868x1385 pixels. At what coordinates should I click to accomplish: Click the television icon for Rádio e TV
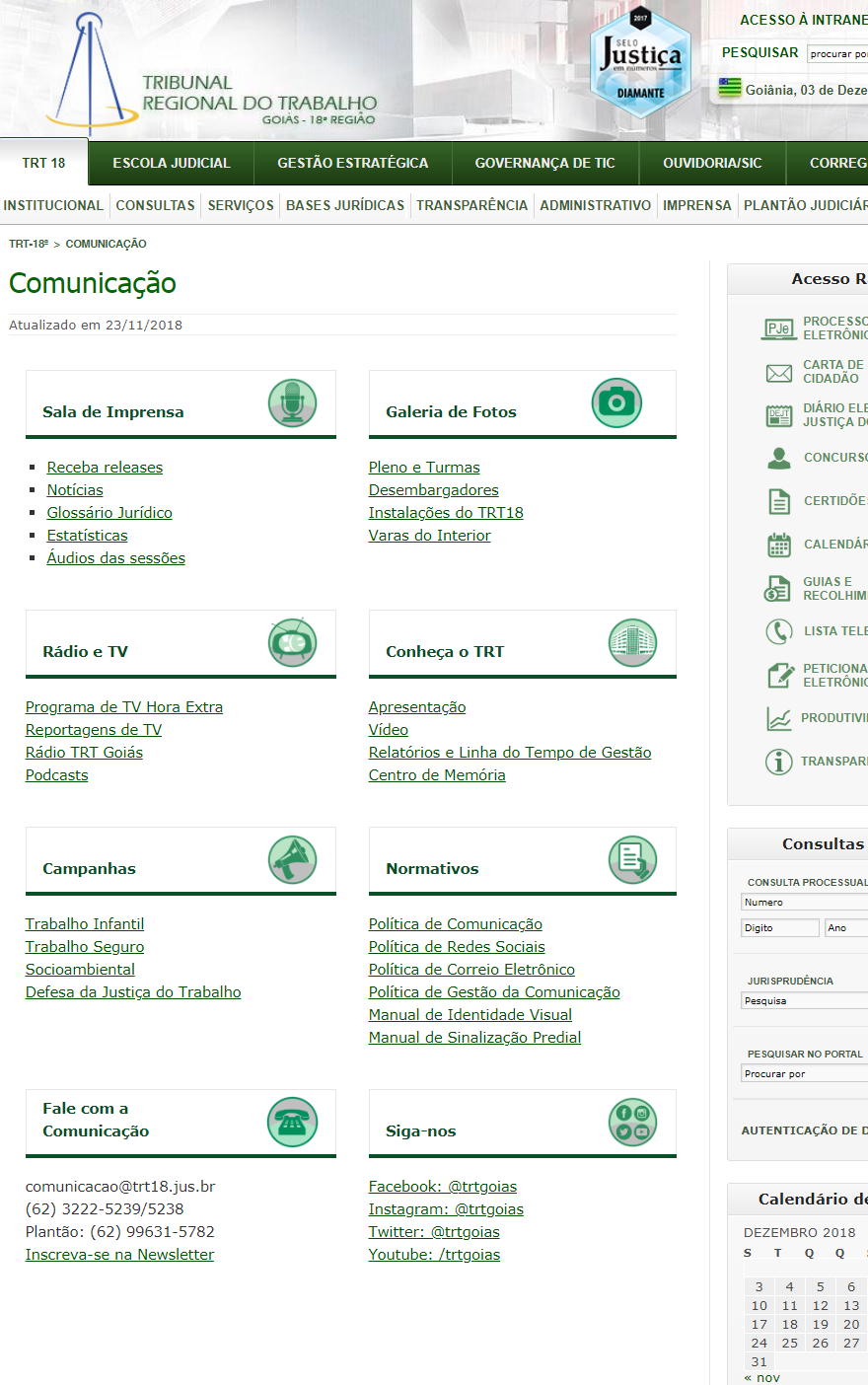[x=292, y=643]
